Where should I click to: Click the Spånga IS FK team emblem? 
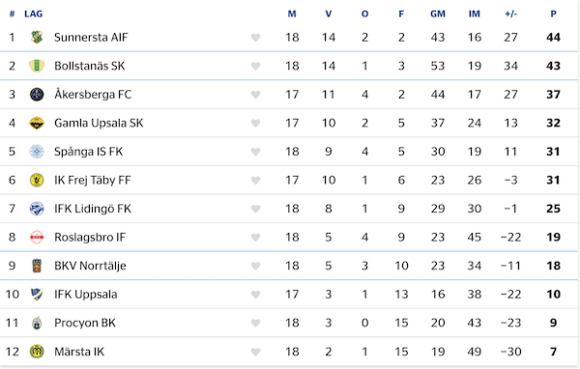pos(37,152)
